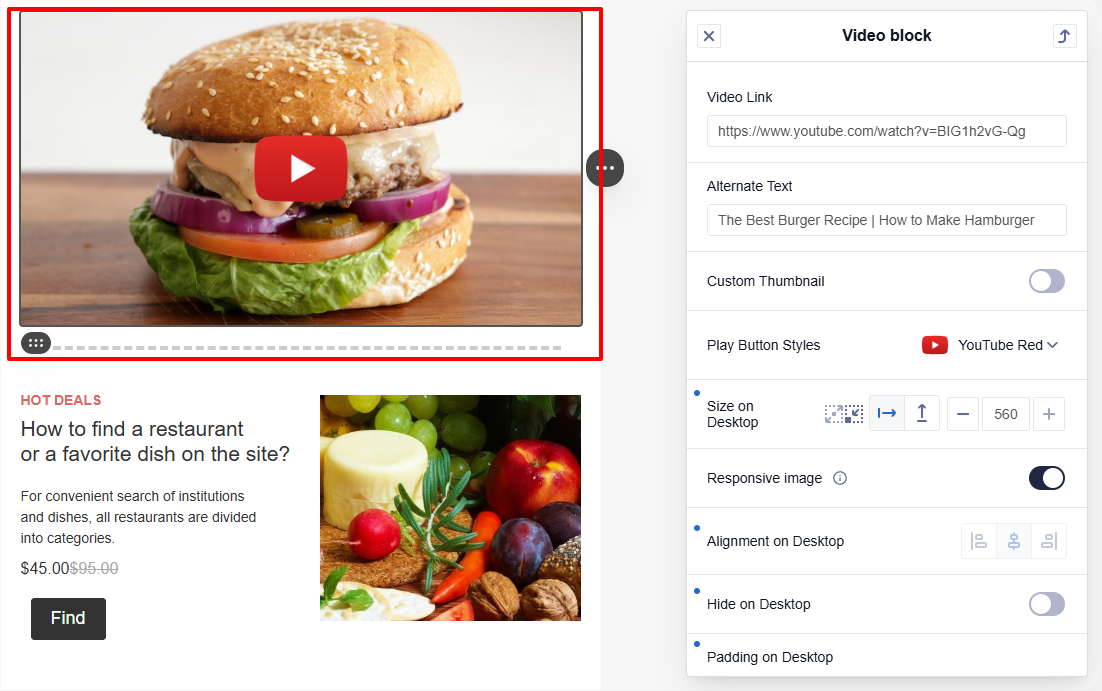Click the 'How to find a restaurant' heading
This screenshot has width=1102, height=691.
[155, 441]
